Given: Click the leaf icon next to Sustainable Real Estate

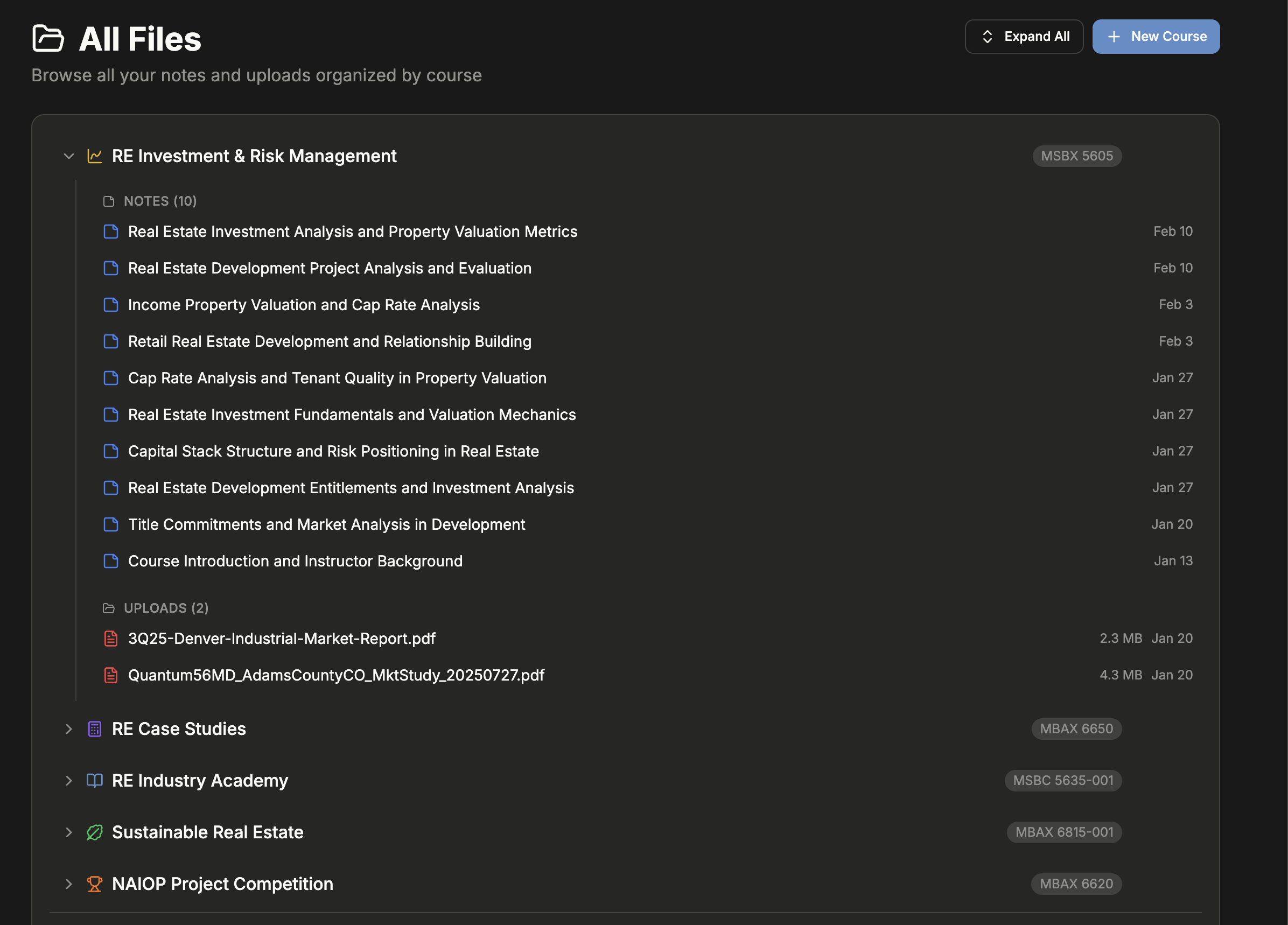Looking at the screenshot, I should [94, 832].
